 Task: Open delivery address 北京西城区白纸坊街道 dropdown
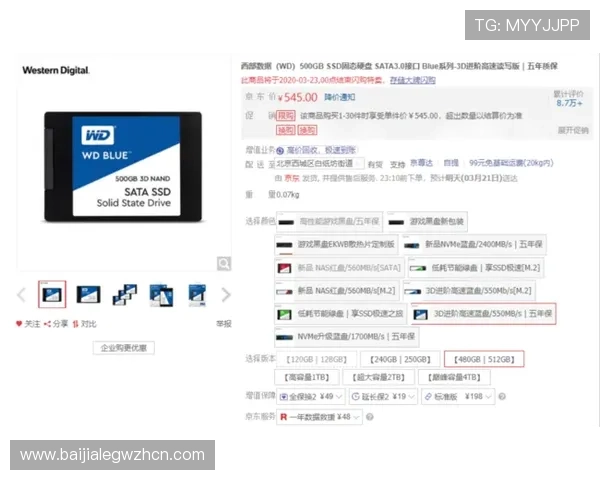coord(319,164)
